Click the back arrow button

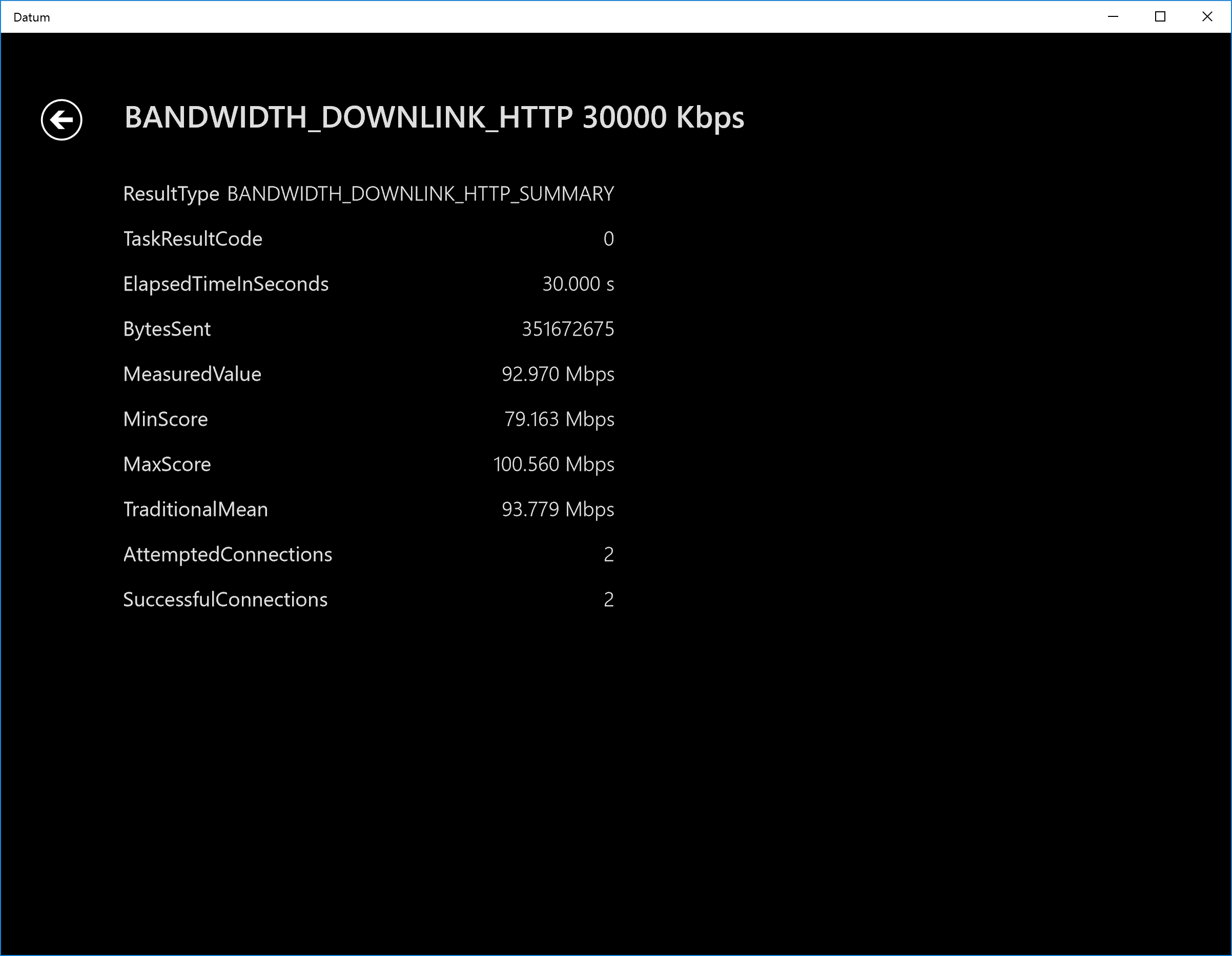(x=61, y=119)
